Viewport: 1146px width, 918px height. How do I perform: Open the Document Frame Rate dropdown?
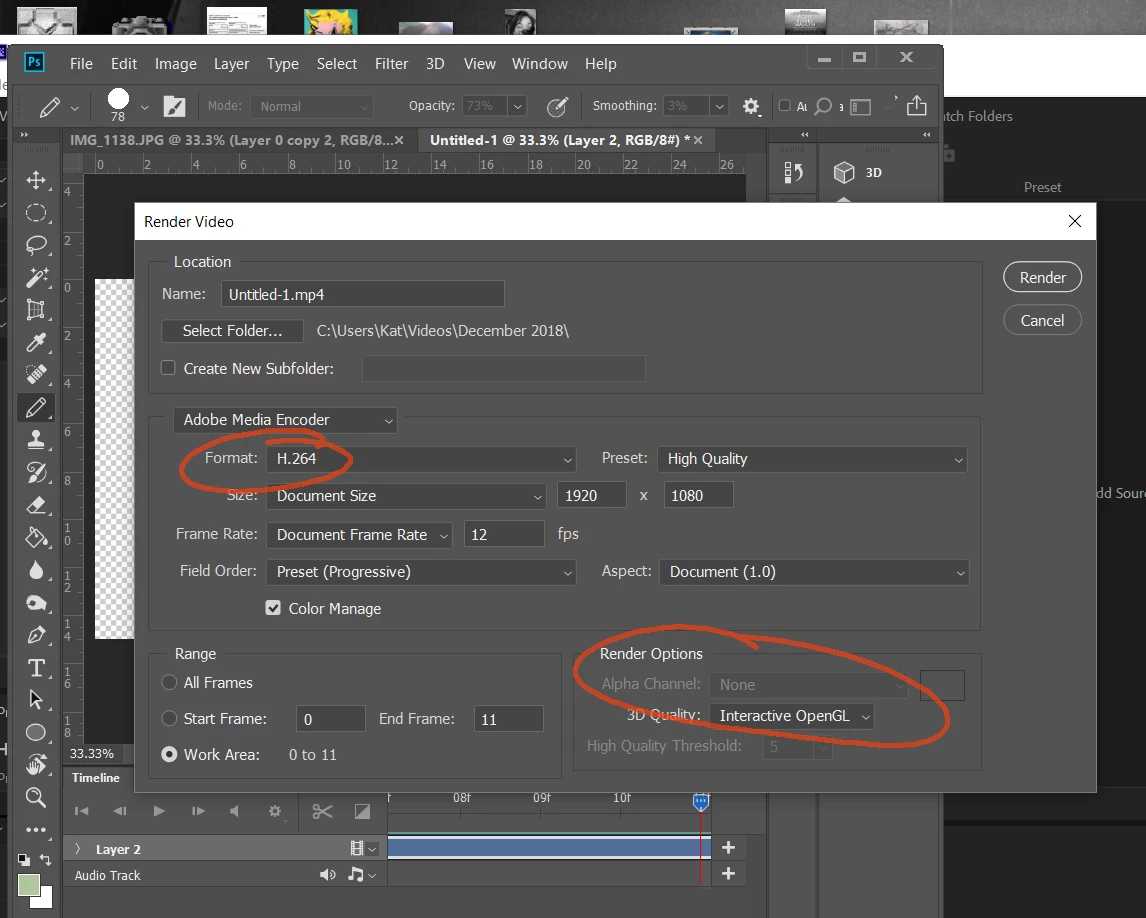(360, 535)
